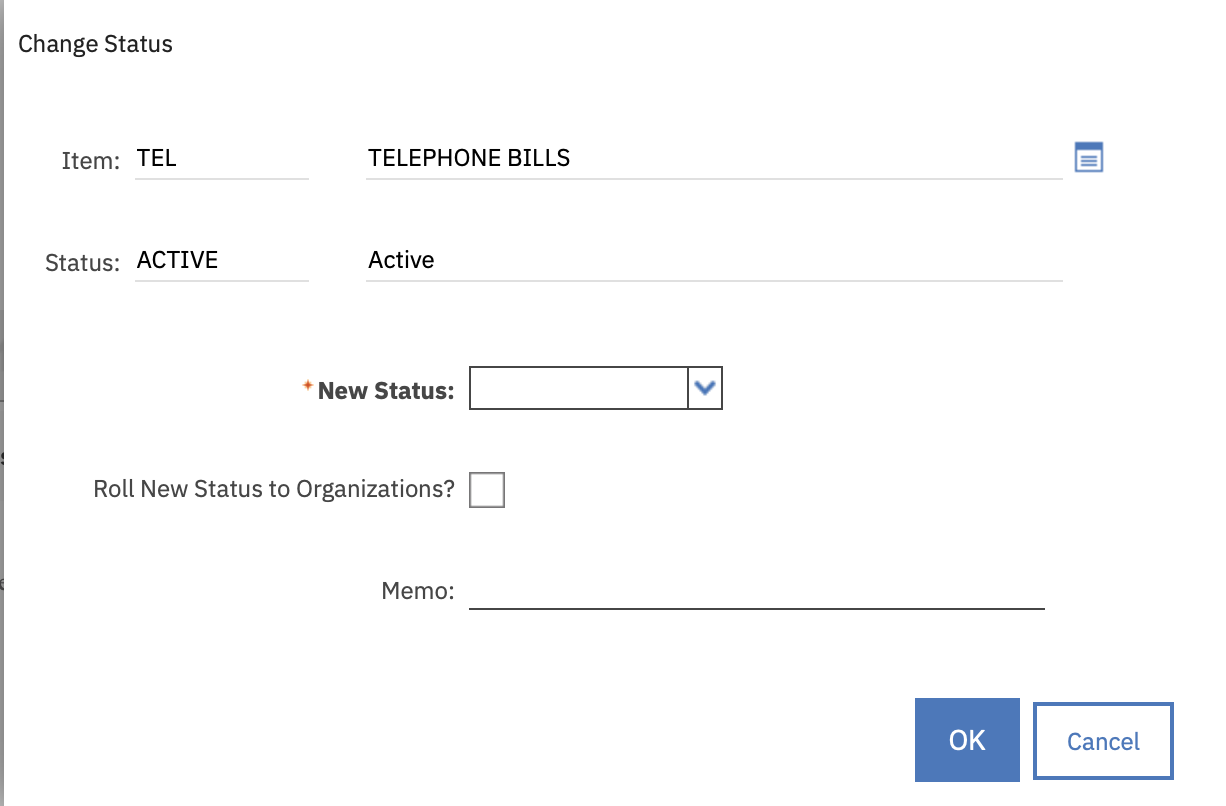1226x806 pixels.
Task: Click the Status: label
Action: [x=82, y=263]
